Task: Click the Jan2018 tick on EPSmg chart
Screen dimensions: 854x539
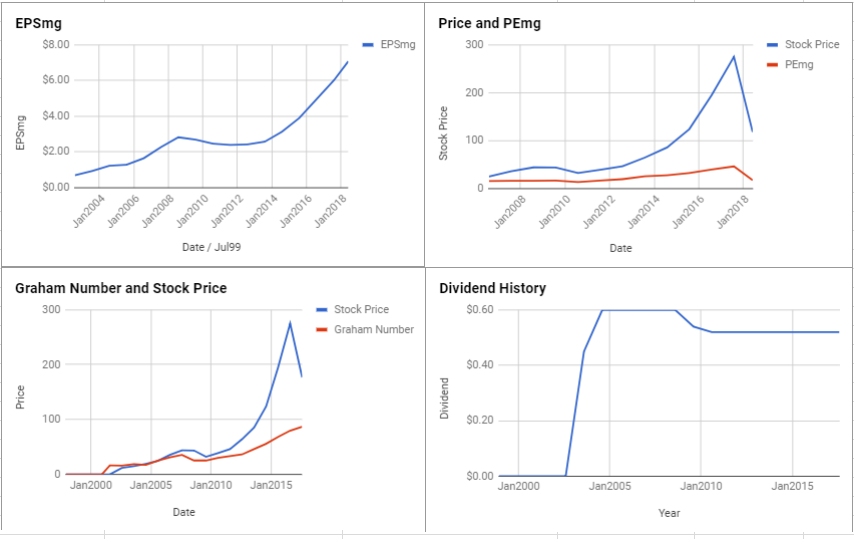Action: point(332,211)
